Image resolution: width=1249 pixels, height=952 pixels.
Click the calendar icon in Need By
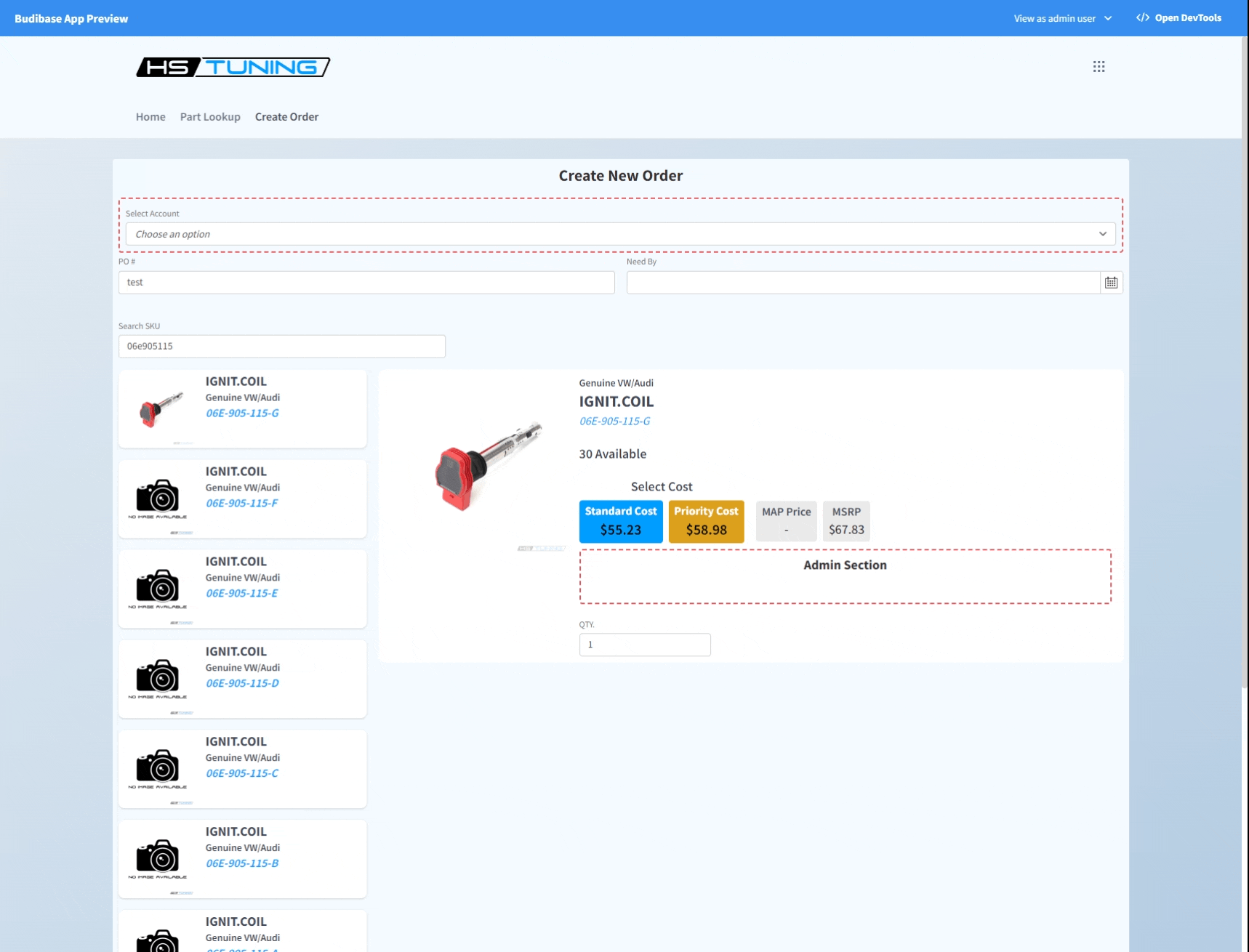coord(1111,283)
